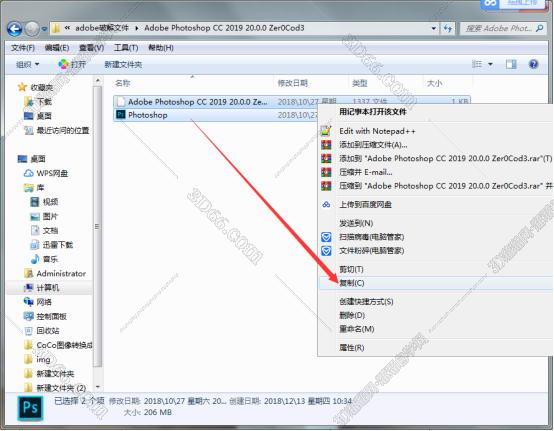Open the 帮助(H) menu

161,48
